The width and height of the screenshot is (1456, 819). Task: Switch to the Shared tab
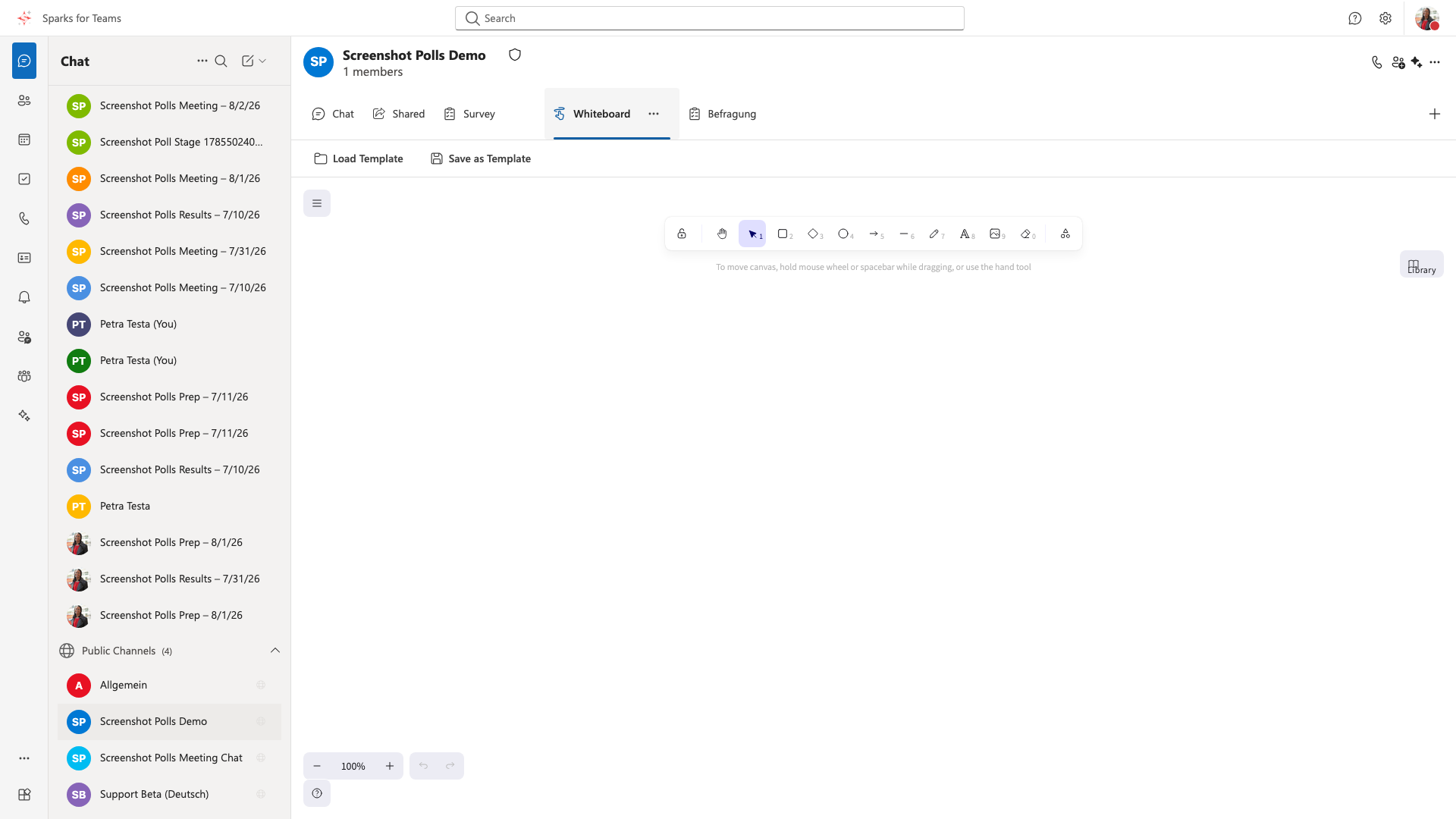399,114
